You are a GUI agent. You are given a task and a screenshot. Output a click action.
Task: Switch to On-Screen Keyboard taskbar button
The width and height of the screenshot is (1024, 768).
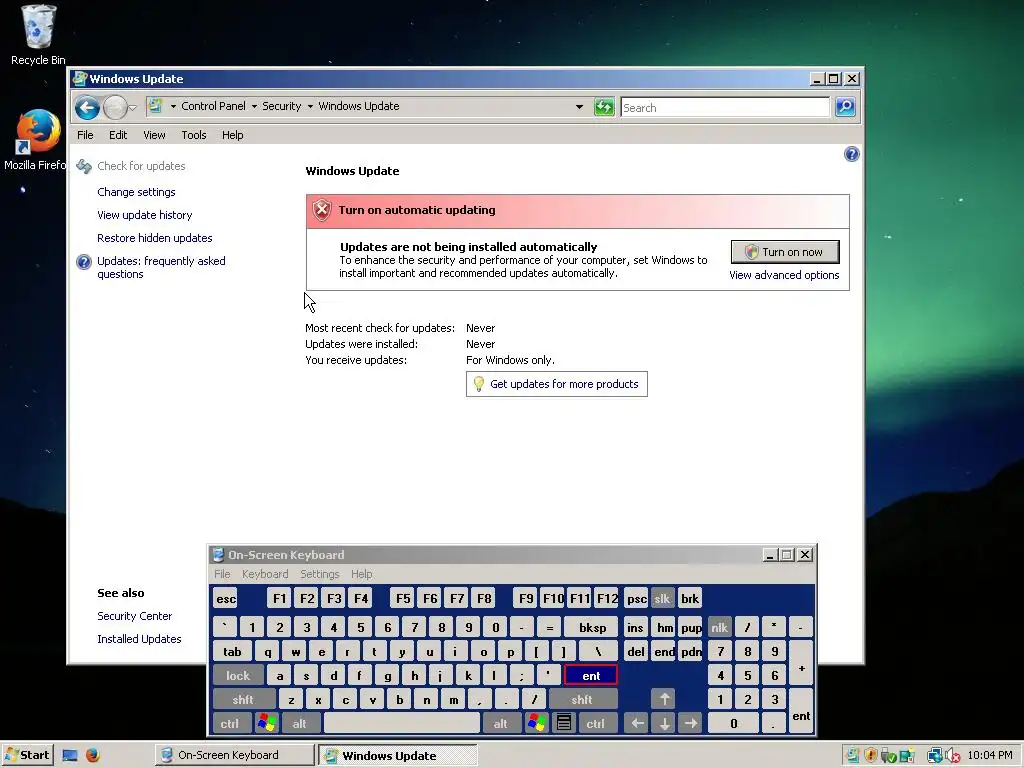pyautogui.click(x=234, y=756)
